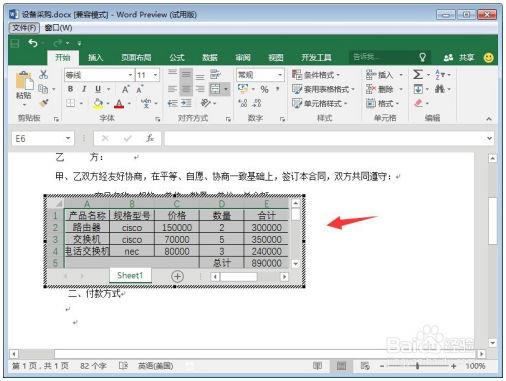
Task: Toggle merge and center cells
Action: click(x=215, y=89)
